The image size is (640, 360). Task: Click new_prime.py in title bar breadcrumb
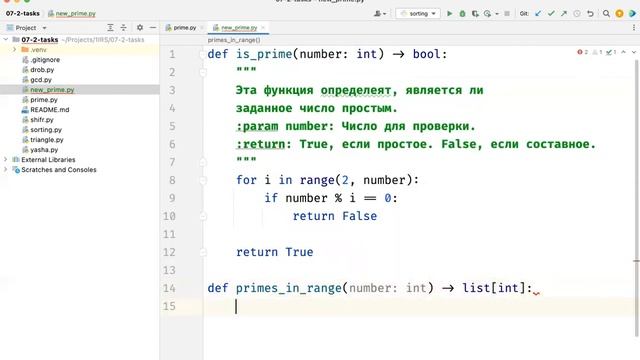[x=76, y=13]
